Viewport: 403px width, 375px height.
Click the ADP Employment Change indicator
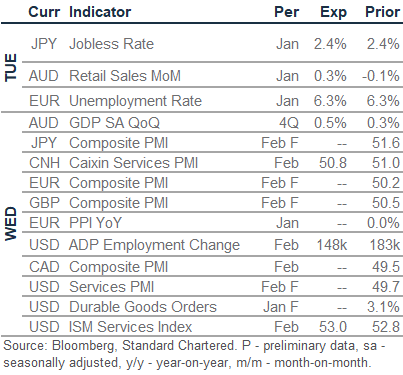(x=154, y=245)
